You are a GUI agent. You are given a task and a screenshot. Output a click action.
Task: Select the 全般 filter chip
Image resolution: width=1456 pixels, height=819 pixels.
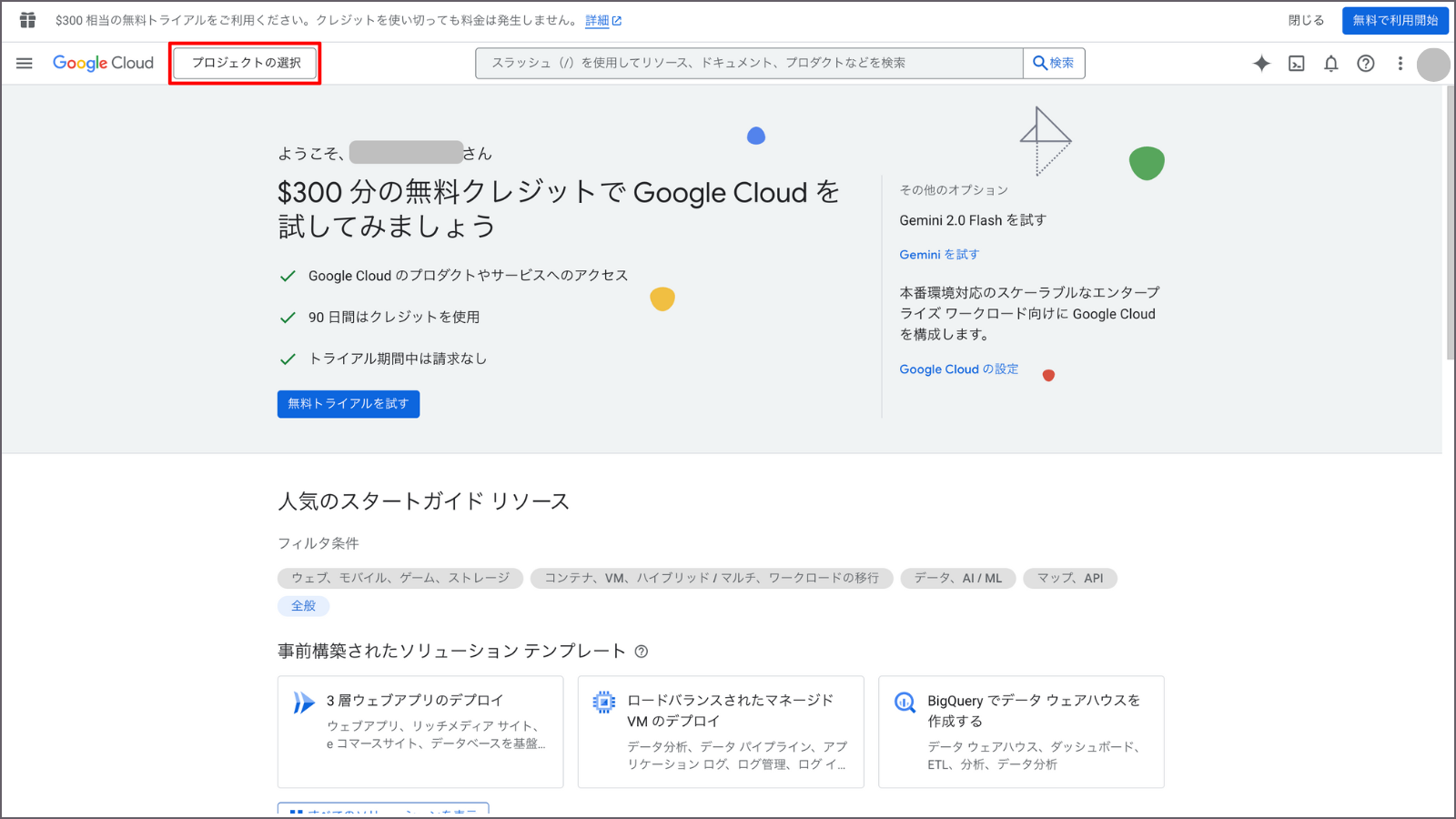[x=304, y=606]
